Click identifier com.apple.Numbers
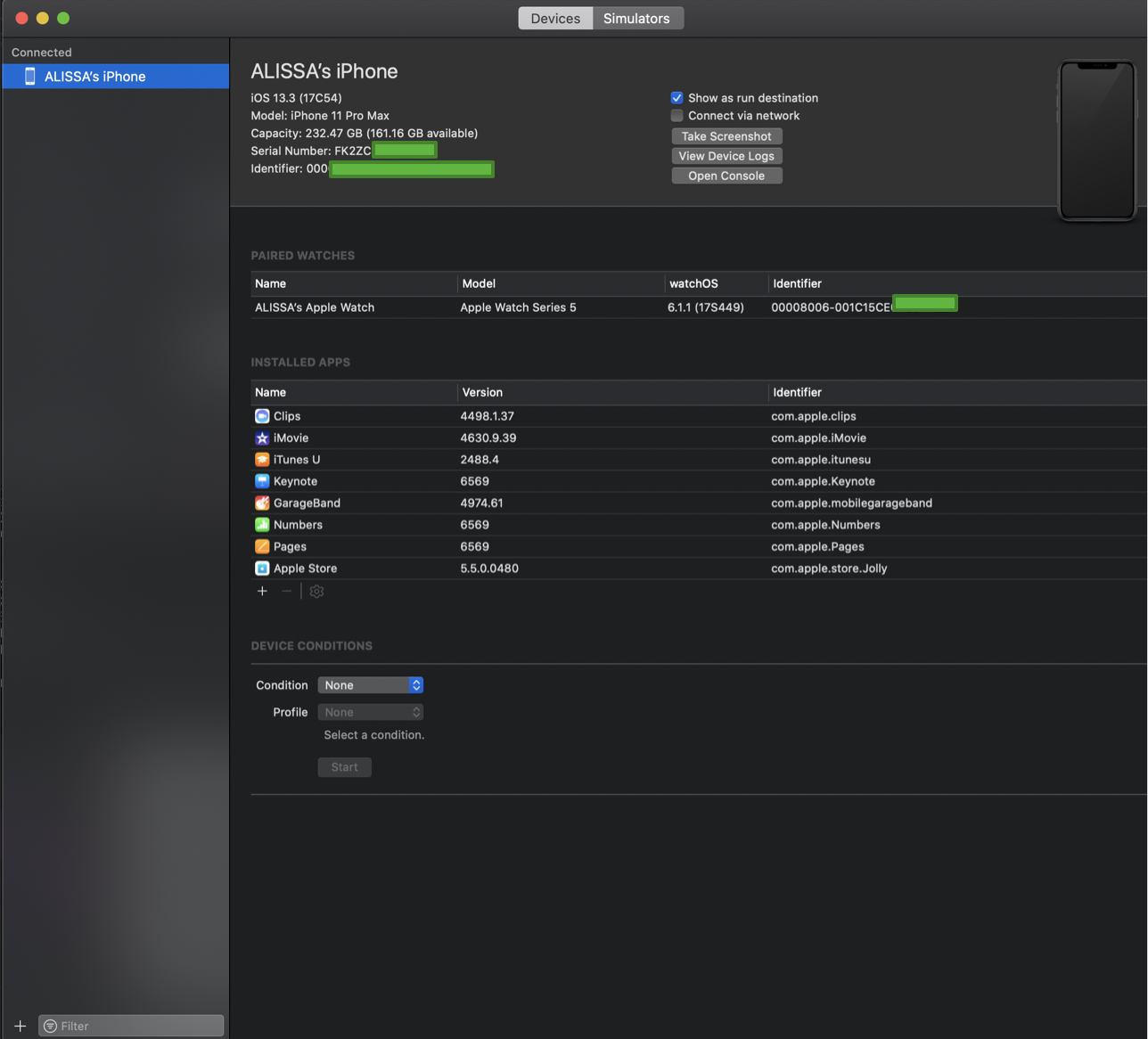This screenshot has height=1039, width=1148. [825, 525]
